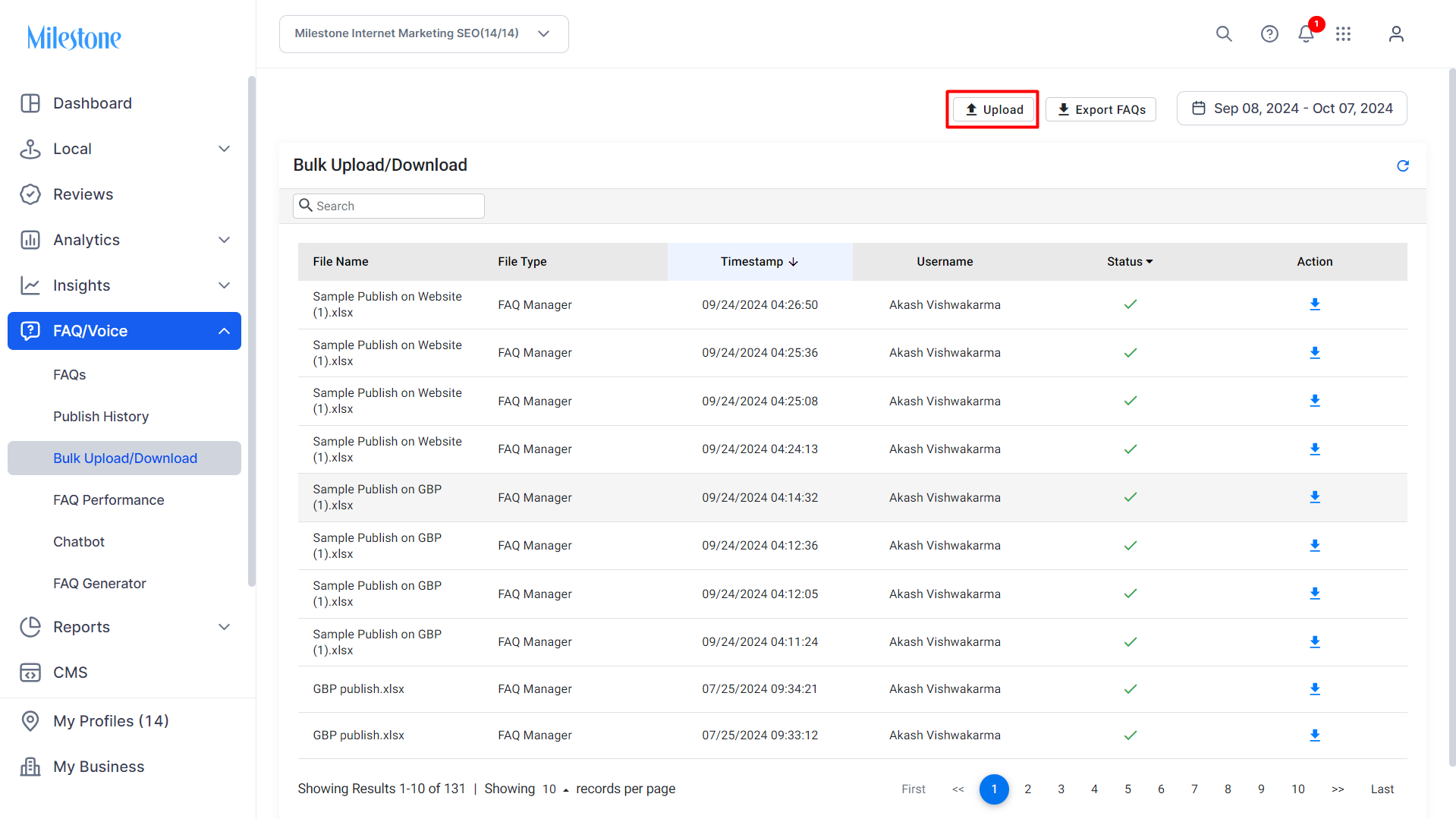
Task: Open Chatbot submenu item
Action: coord(79,542)
